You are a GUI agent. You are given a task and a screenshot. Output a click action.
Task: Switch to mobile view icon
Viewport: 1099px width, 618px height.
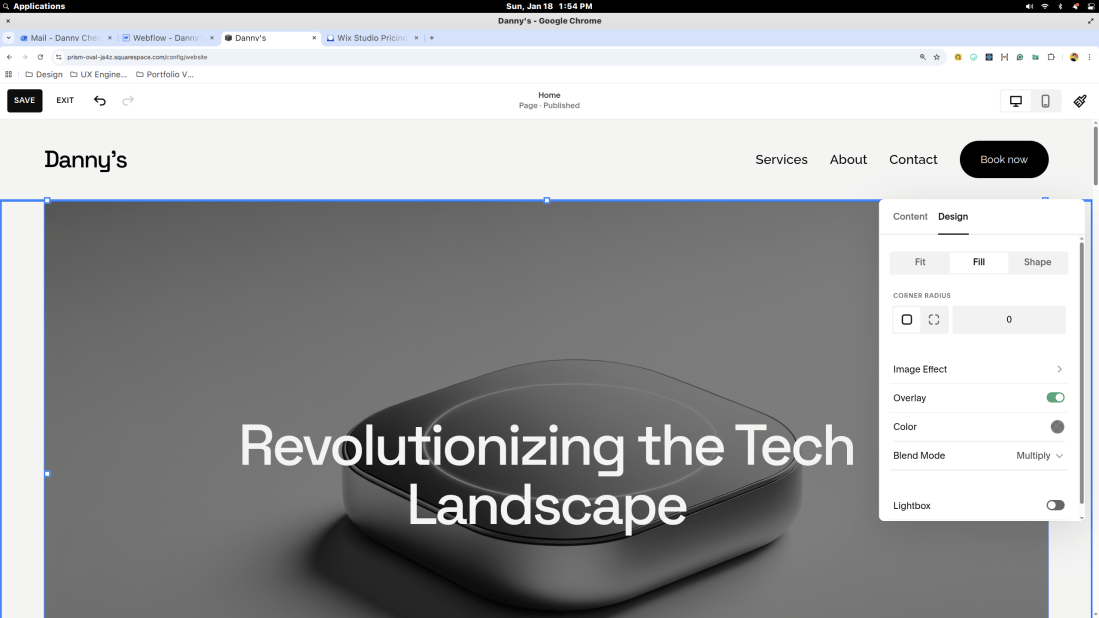pyautogui.click(x=1045, y=101)
